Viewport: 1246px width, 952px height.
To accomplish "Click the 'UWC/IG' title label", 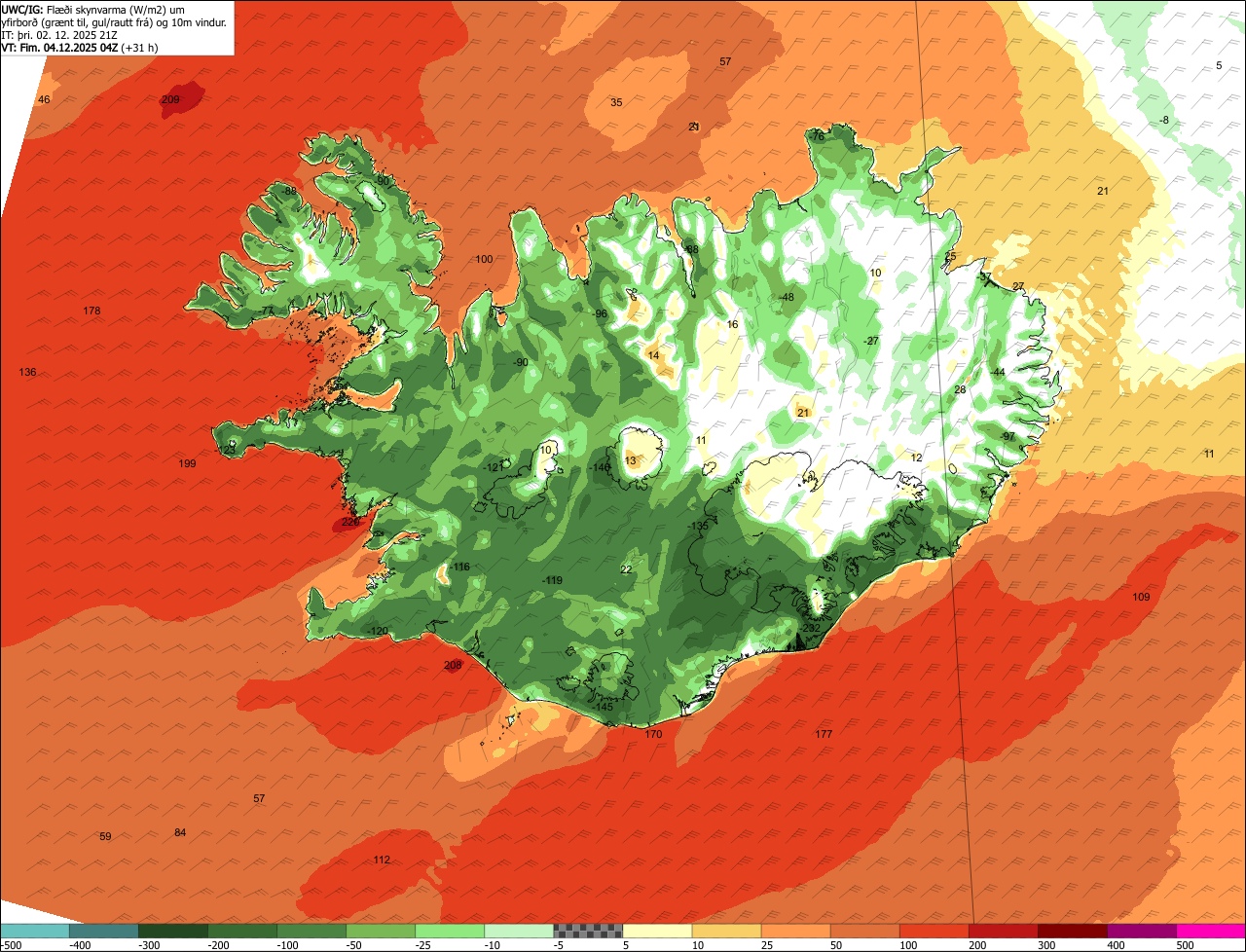I will tap(21, 9).
